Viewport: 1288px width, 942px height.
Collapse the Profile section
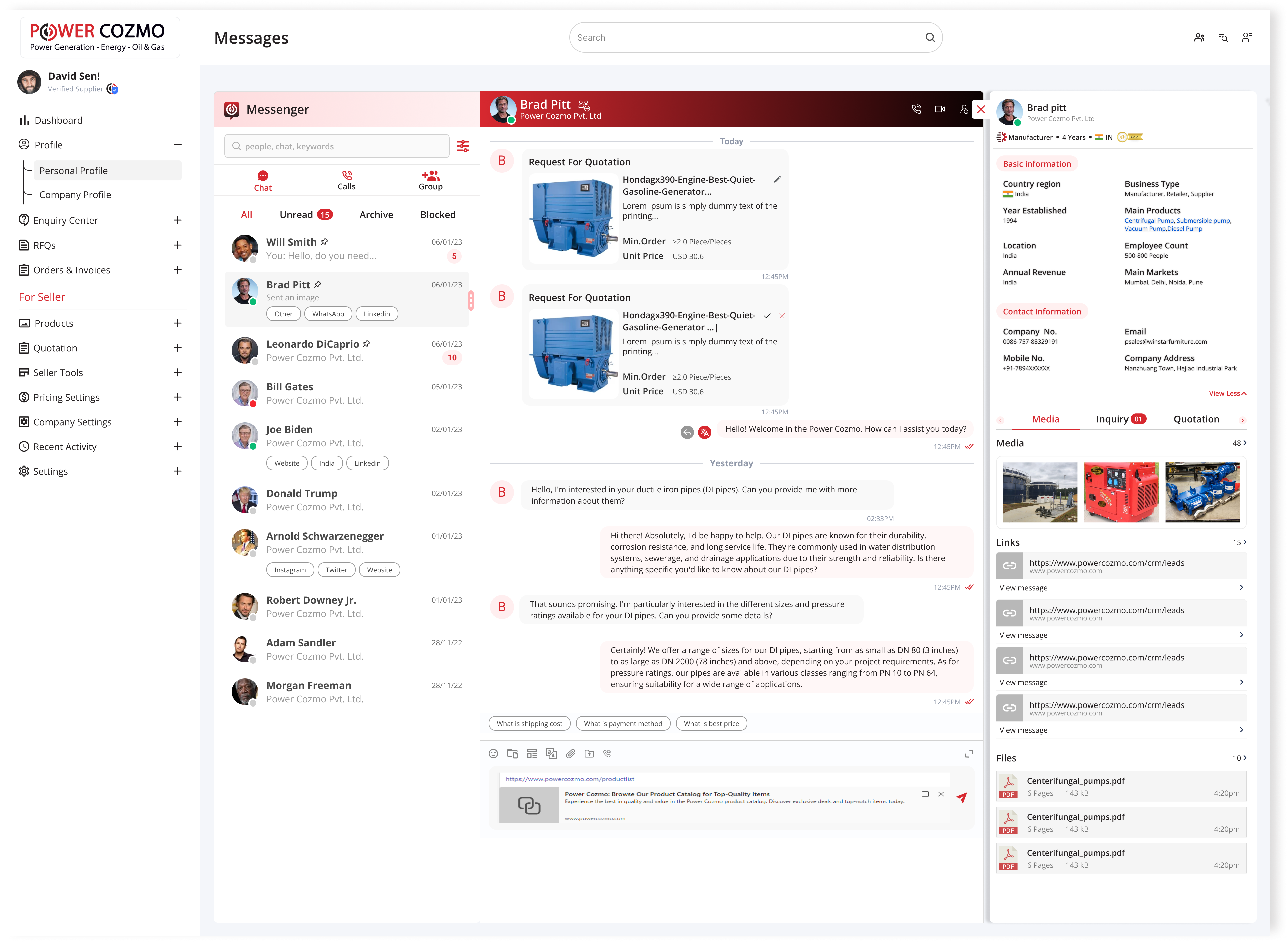(x=178, y=145)
